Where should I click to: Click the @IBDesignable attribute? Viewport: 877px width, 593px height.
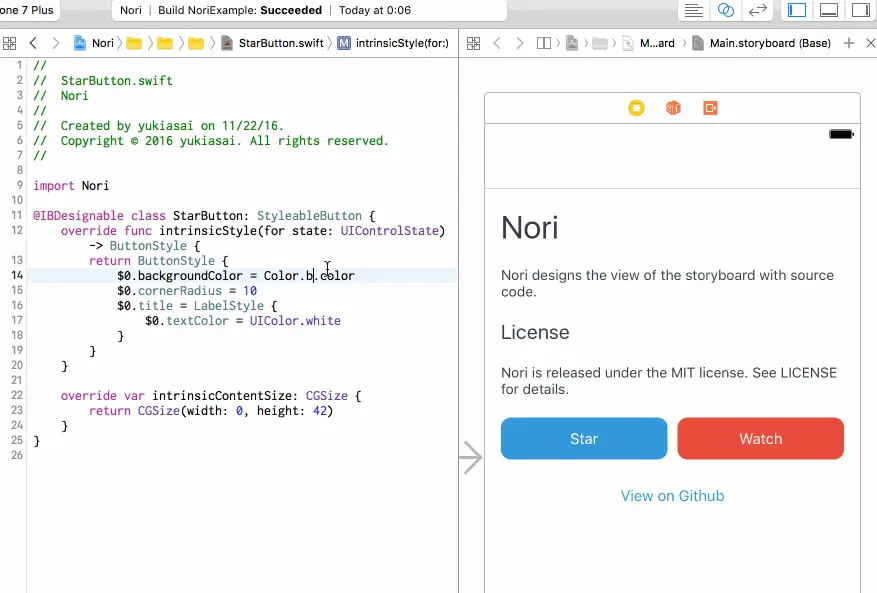(x=78, y=216)
